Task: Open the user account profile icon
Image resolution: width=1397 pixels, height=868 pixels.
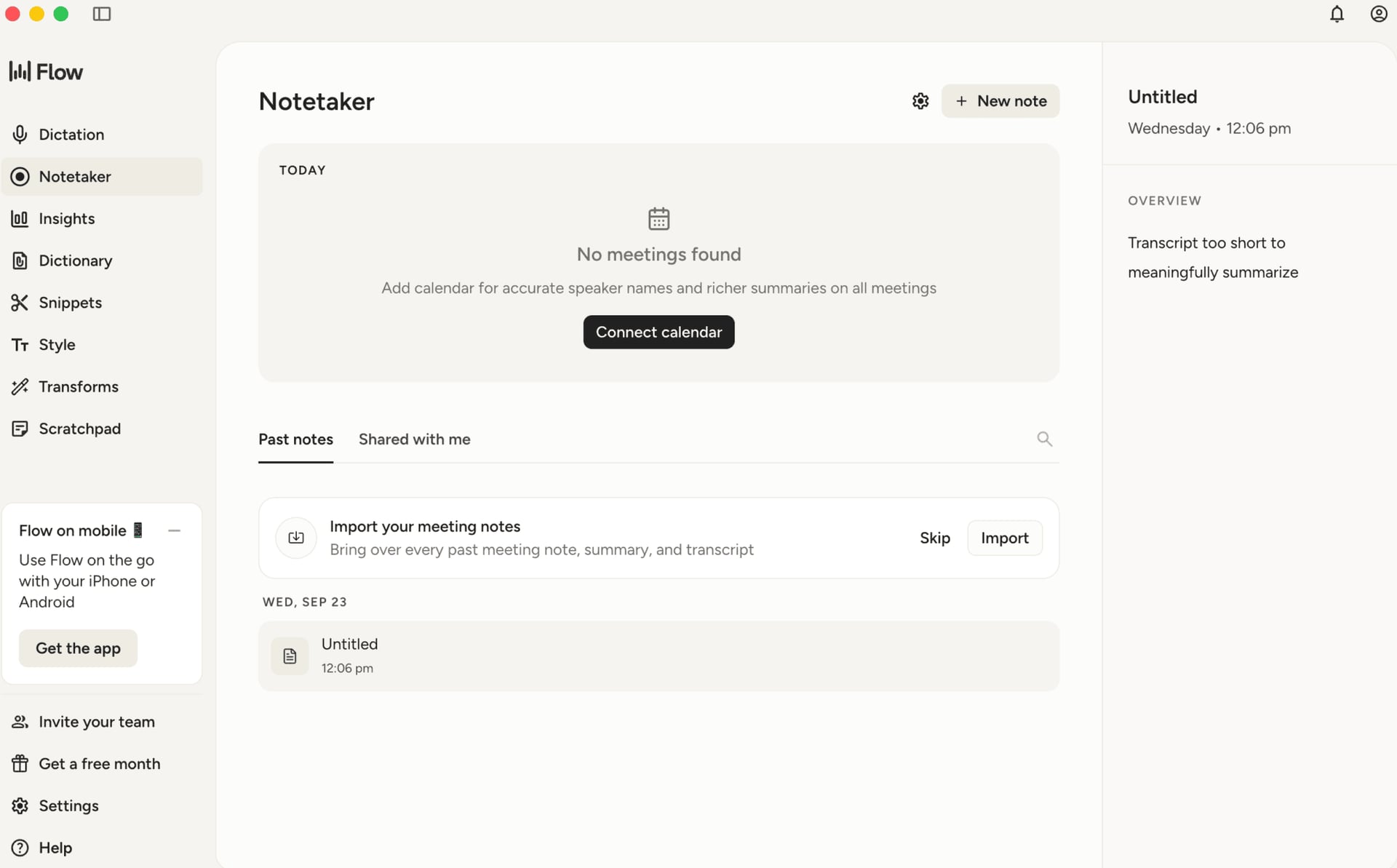Action: (x=1378, y=14)
